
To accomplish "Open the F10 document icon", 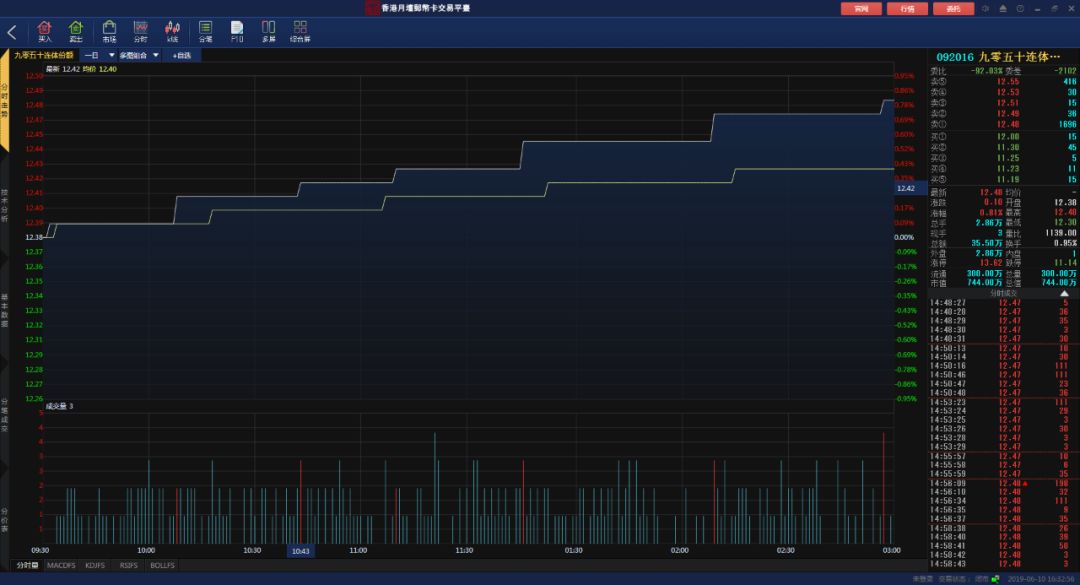I will pos(237,31).
